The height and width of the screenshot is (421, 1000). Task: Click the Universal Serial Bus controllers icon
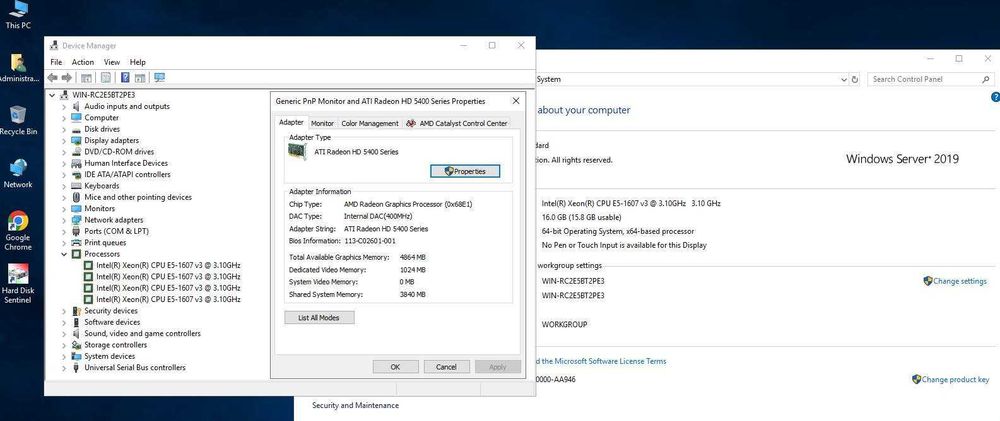pyautogui.click(x=77, y=367)
